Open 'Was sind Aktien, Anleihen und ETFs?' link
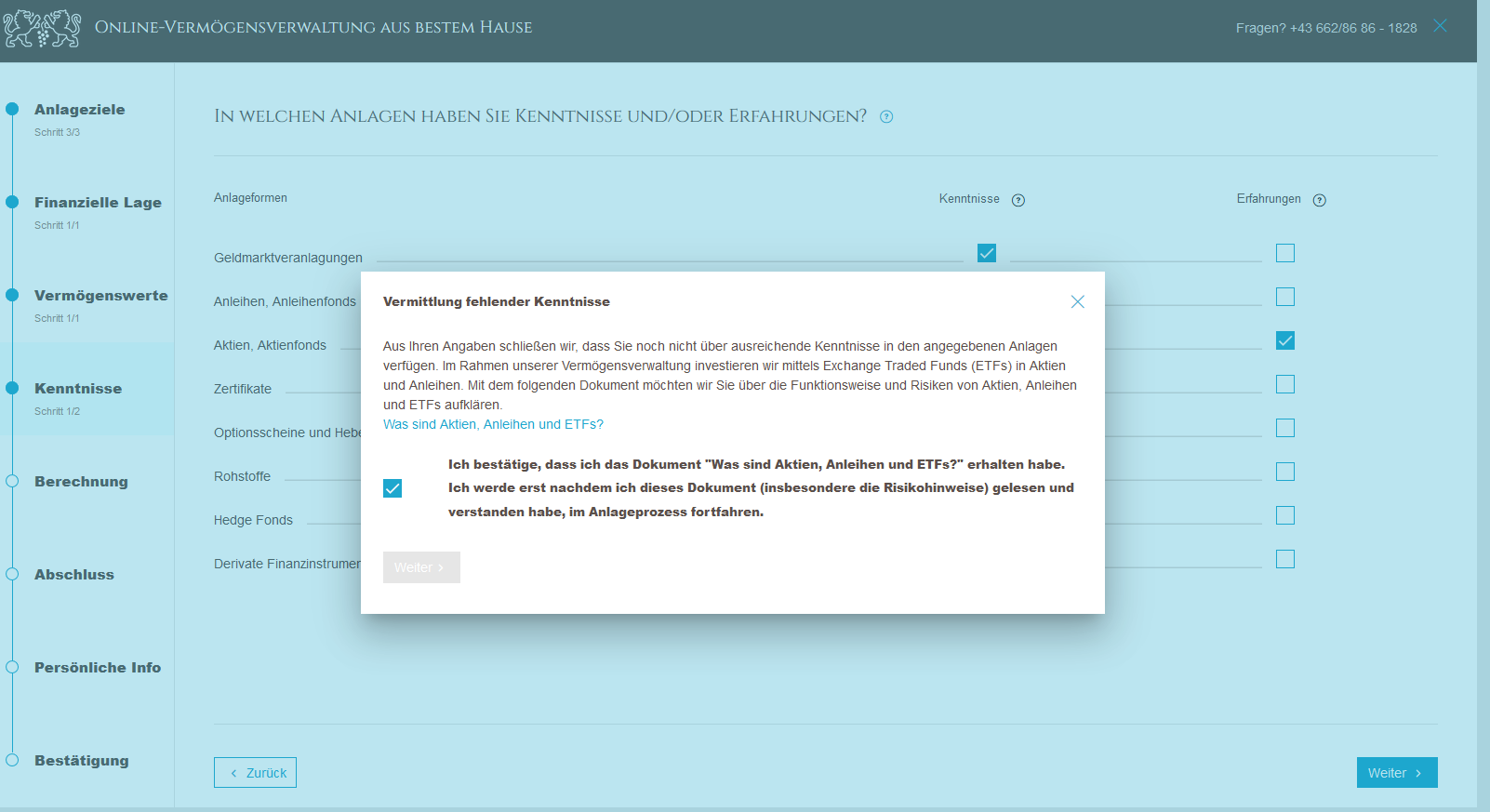Screen dimensions: 1490x812 [x=493, y=424]
